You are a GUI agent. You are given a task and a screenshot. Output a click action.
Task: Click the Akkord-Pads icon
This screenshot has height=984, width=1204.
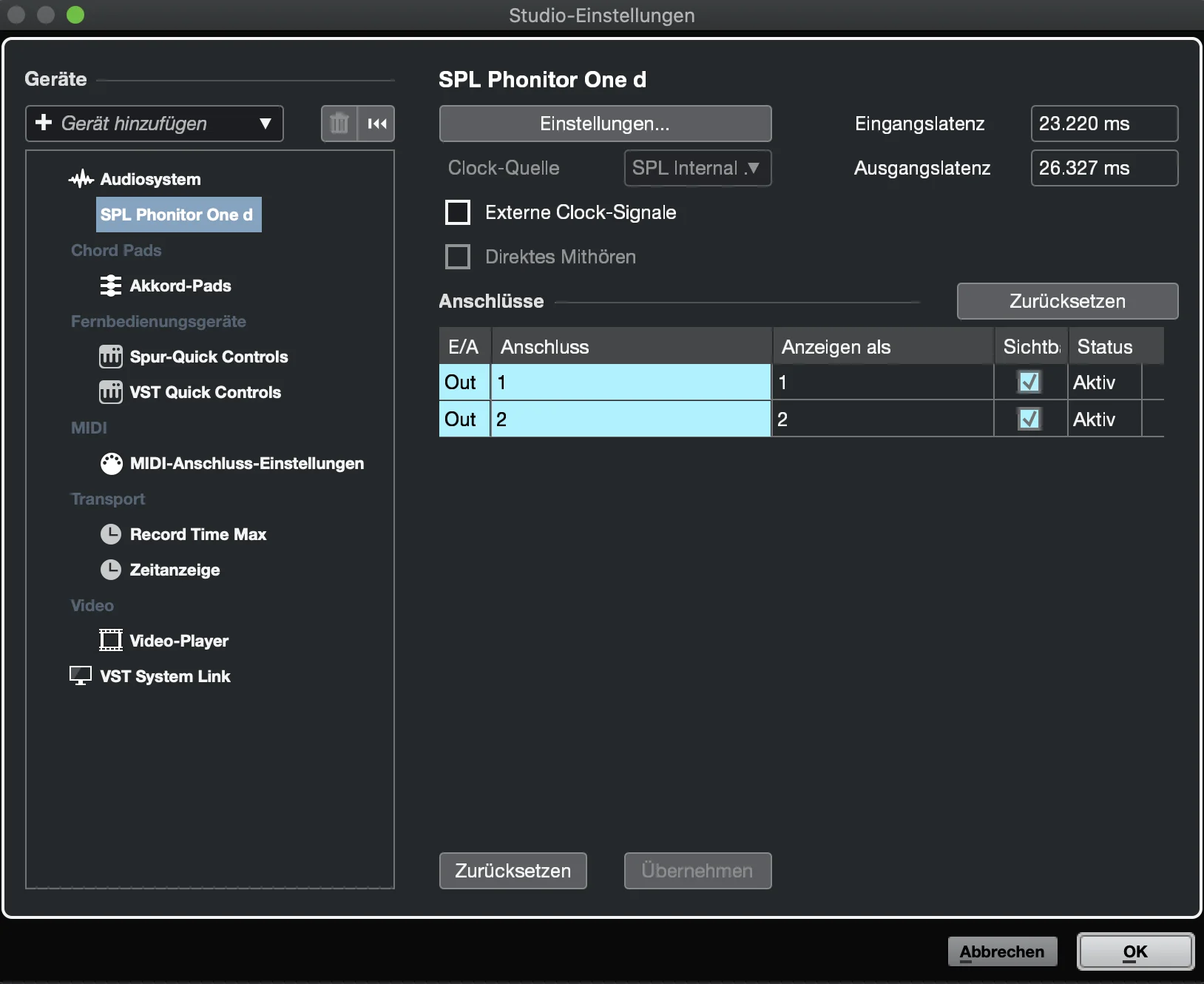110,286
